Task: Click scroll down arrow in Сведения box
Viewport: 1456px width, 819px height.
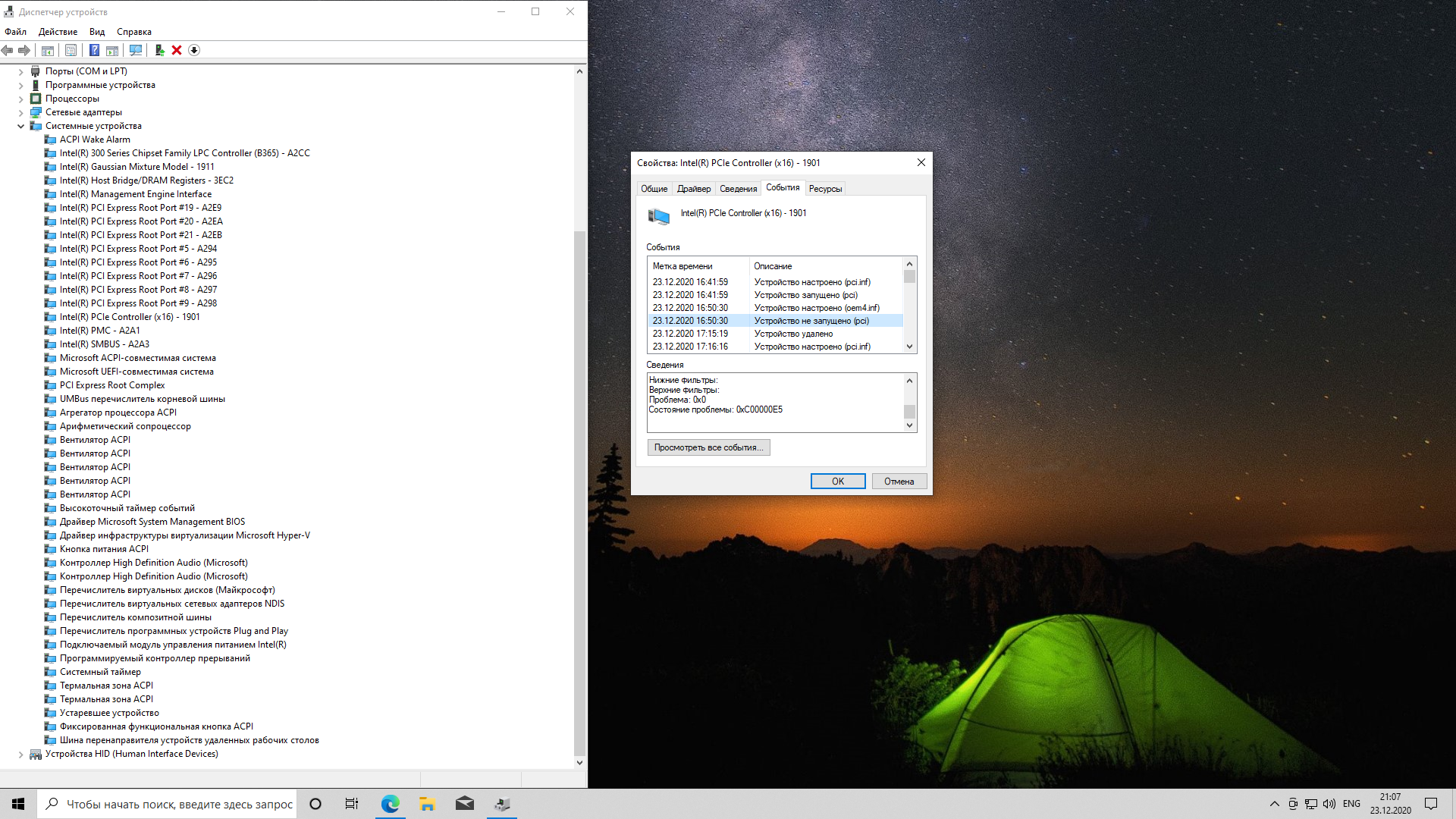Action: point(909,425)
